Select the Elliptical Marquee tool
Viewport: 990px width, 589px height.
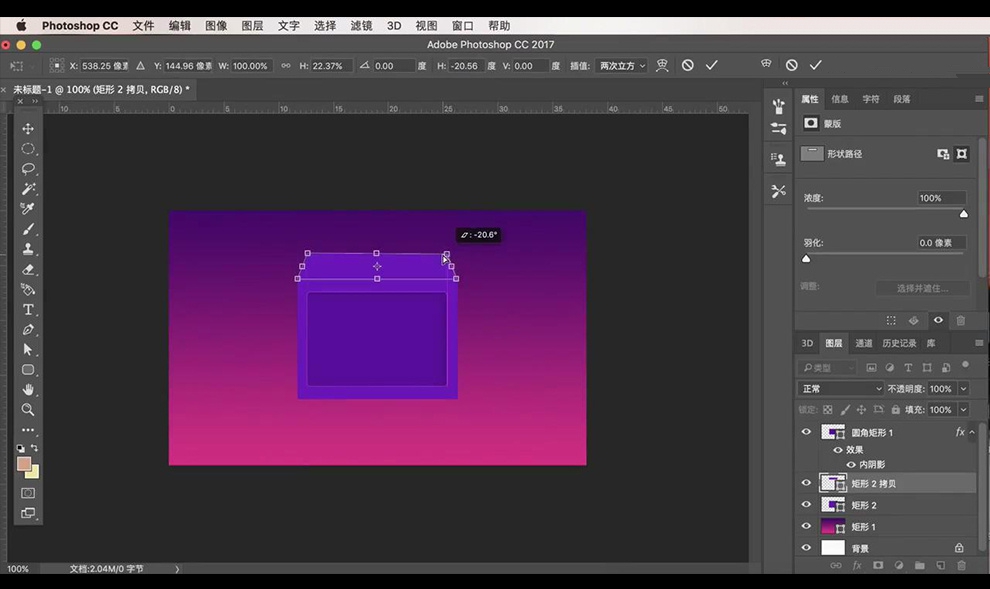point(28,149)
